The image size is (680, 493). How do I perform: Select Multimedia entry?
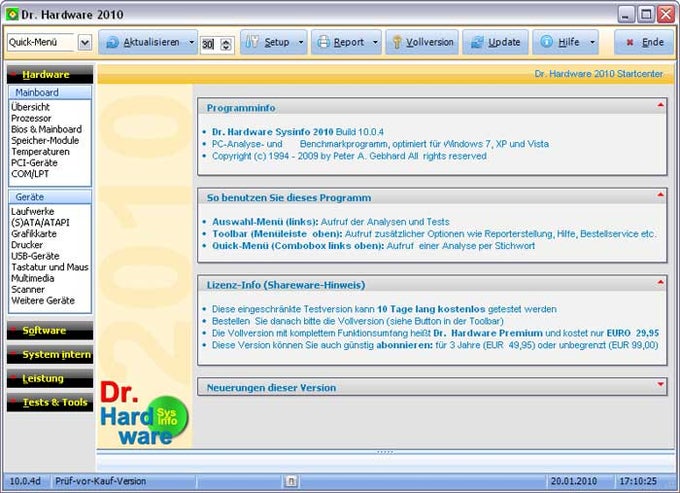point(33,278)
